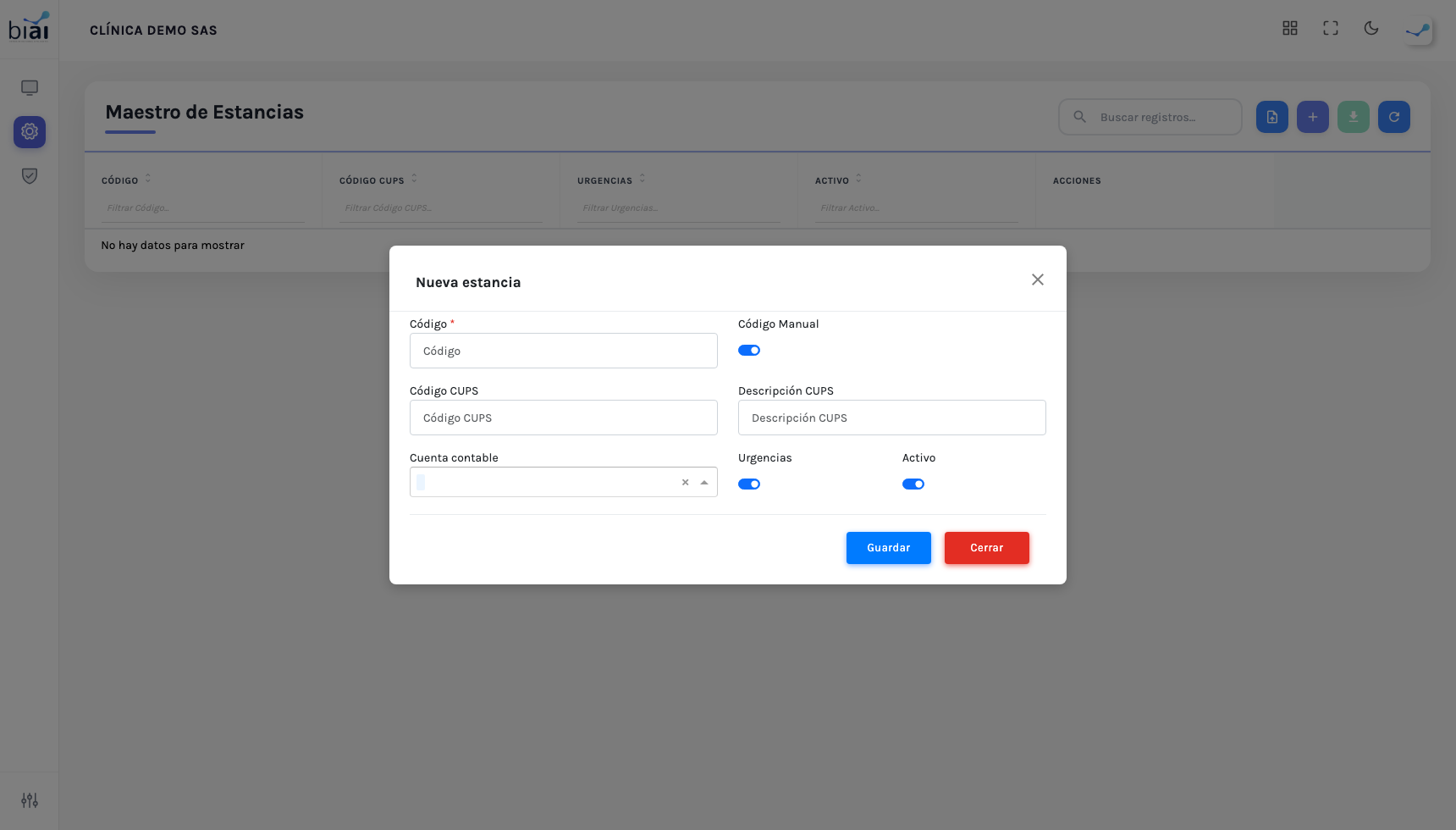This screenshot has height=830, width=1456.
Task: Toggle the Activo switch
Action: (x=913, y=484)
